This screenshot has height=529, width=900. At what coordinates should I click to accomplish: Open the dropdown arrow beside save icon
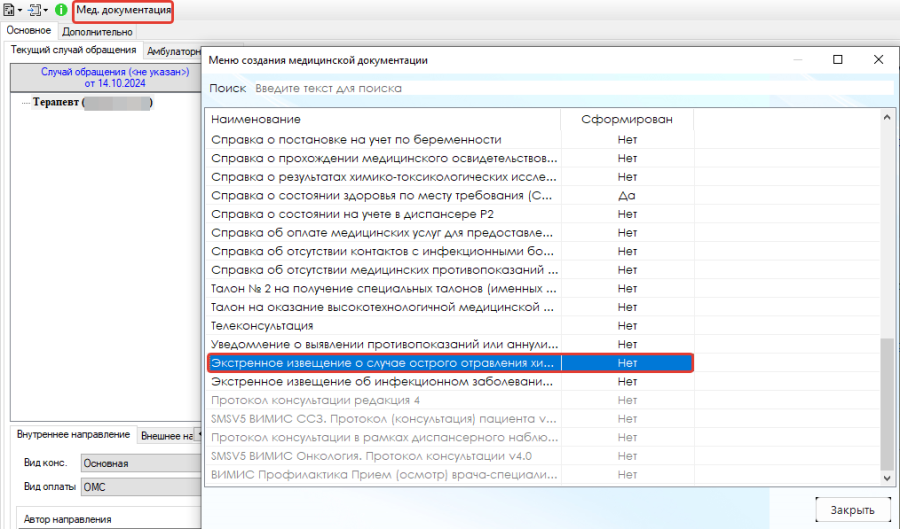coord(20,10)
